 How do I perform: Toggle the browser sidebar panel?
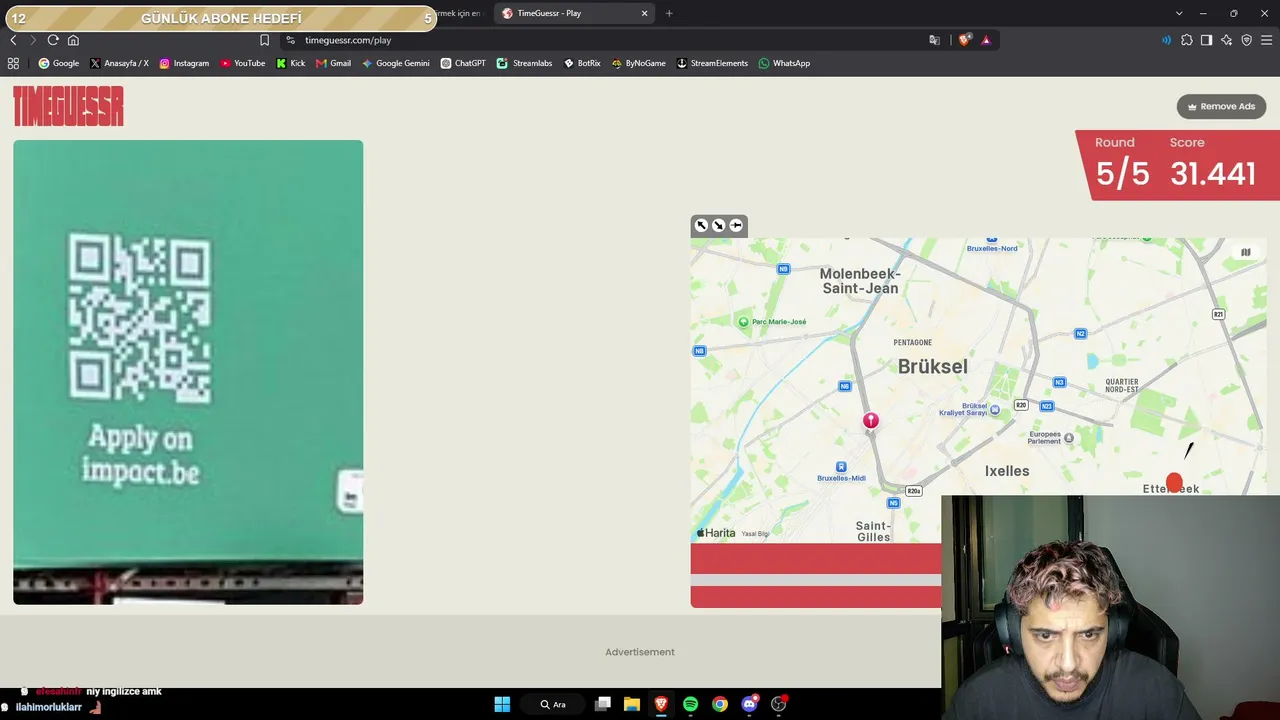pyautogui.click(x=1206, y=40)
